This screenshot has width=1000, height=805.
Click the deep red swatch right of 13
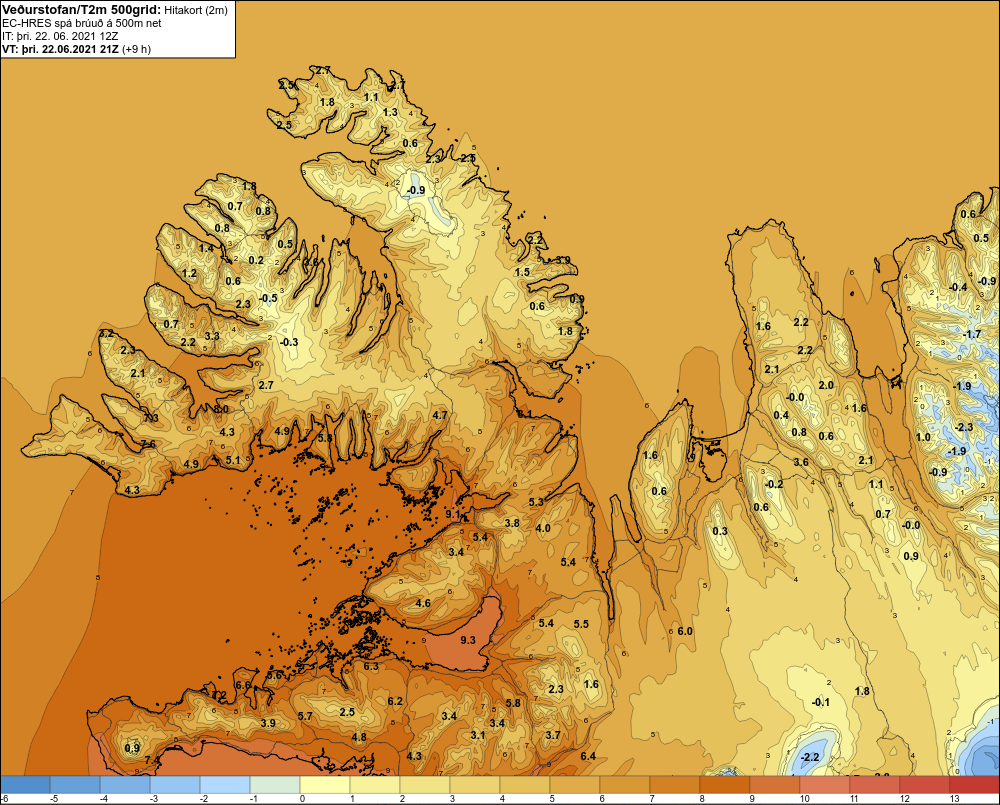[974, 784]
